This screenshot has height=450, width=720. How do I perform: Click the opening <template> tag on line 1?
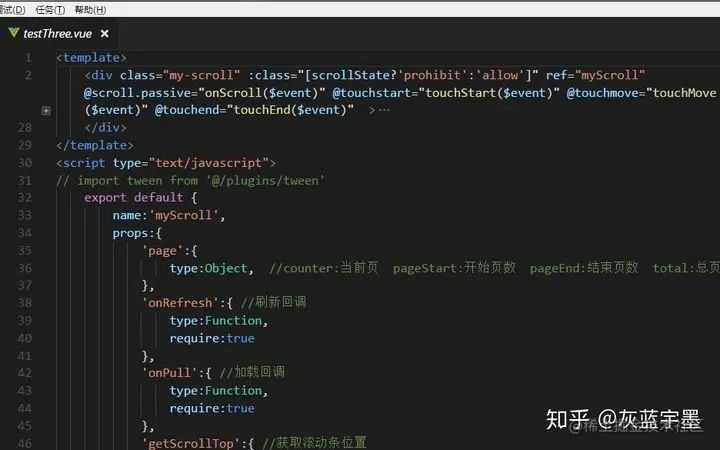tap(91, 57)
